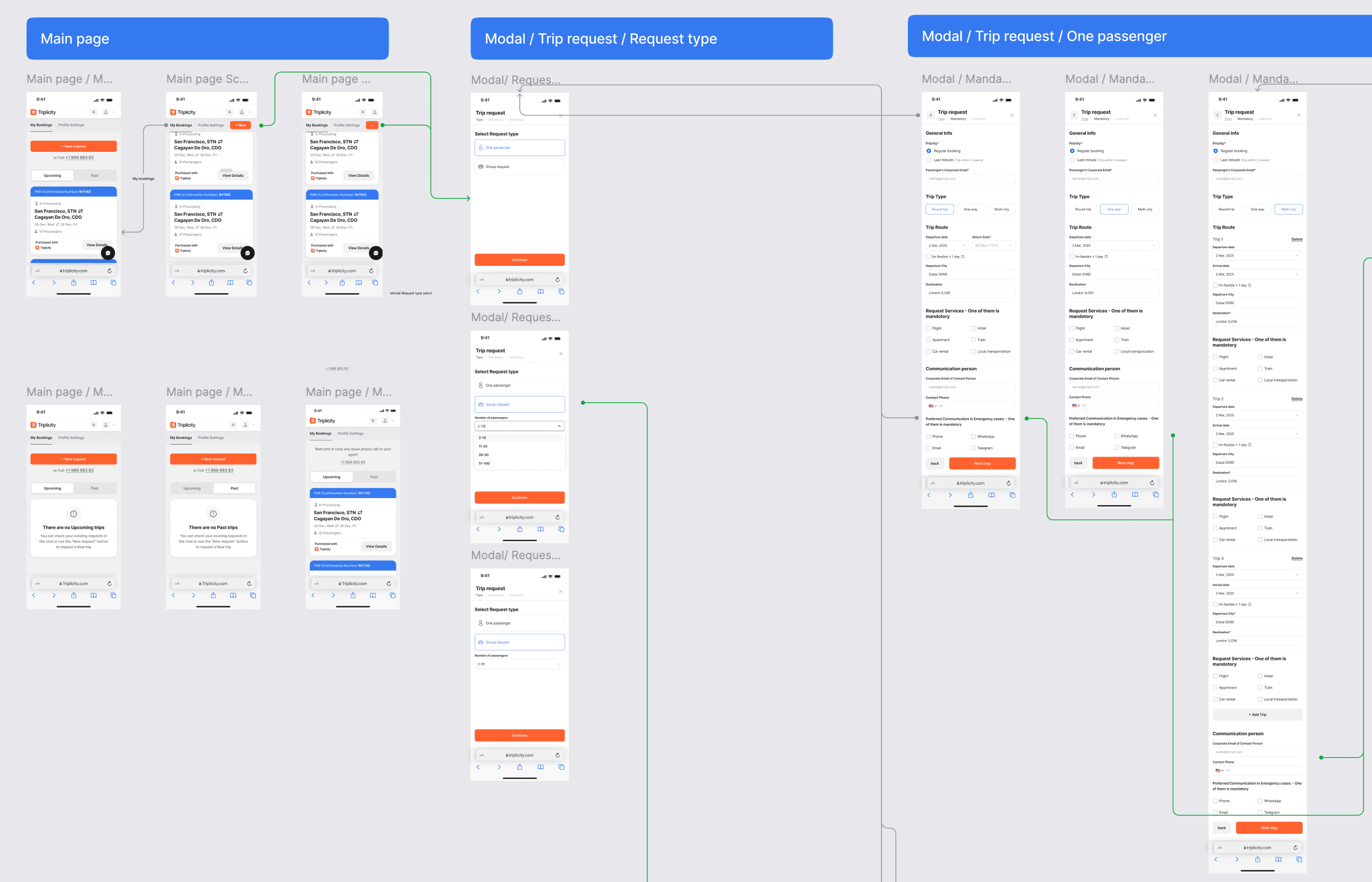Image resolution: width=1372 pixels, height=882 pixels.
Task: Click flexible-day info icon in Multi-city Trip 1
Action: [1249, 285]
